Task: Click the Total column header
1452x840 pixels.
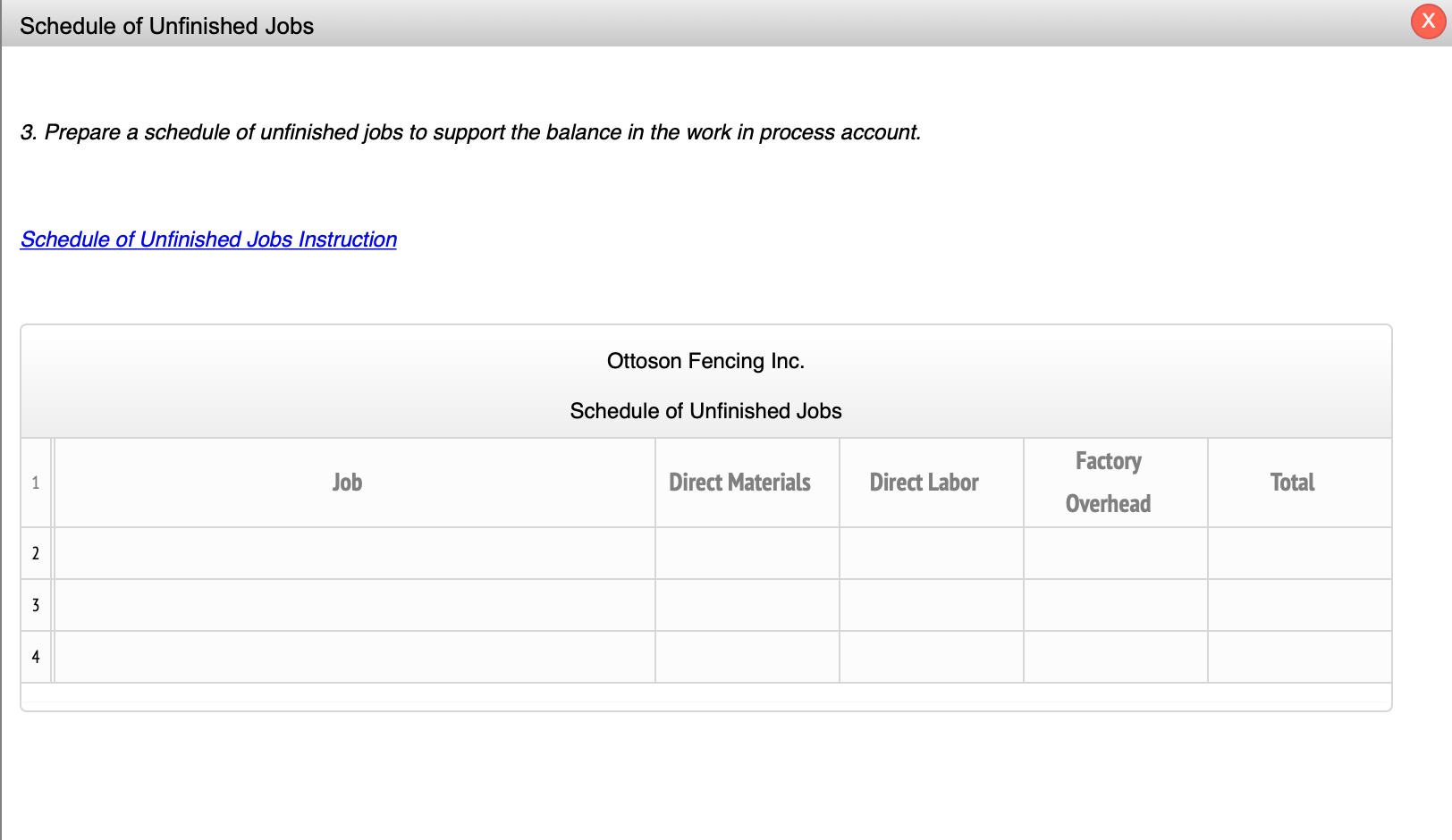Action: tap(1292, 483)
